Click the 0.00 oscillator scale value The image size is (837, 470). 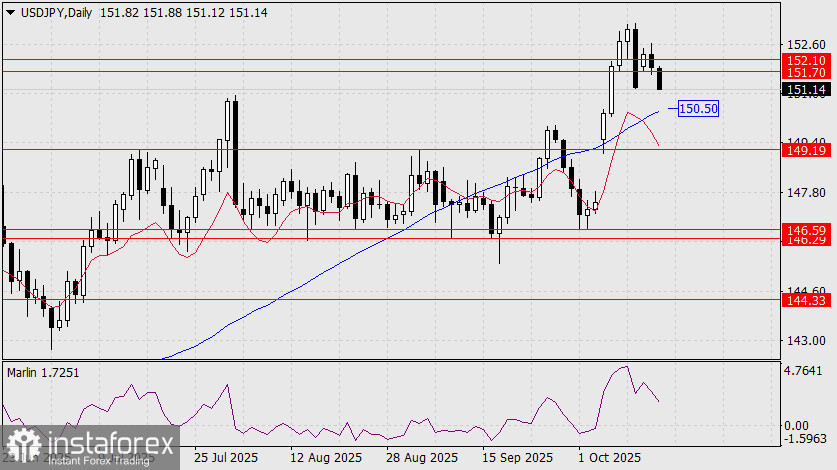[796, 426]
